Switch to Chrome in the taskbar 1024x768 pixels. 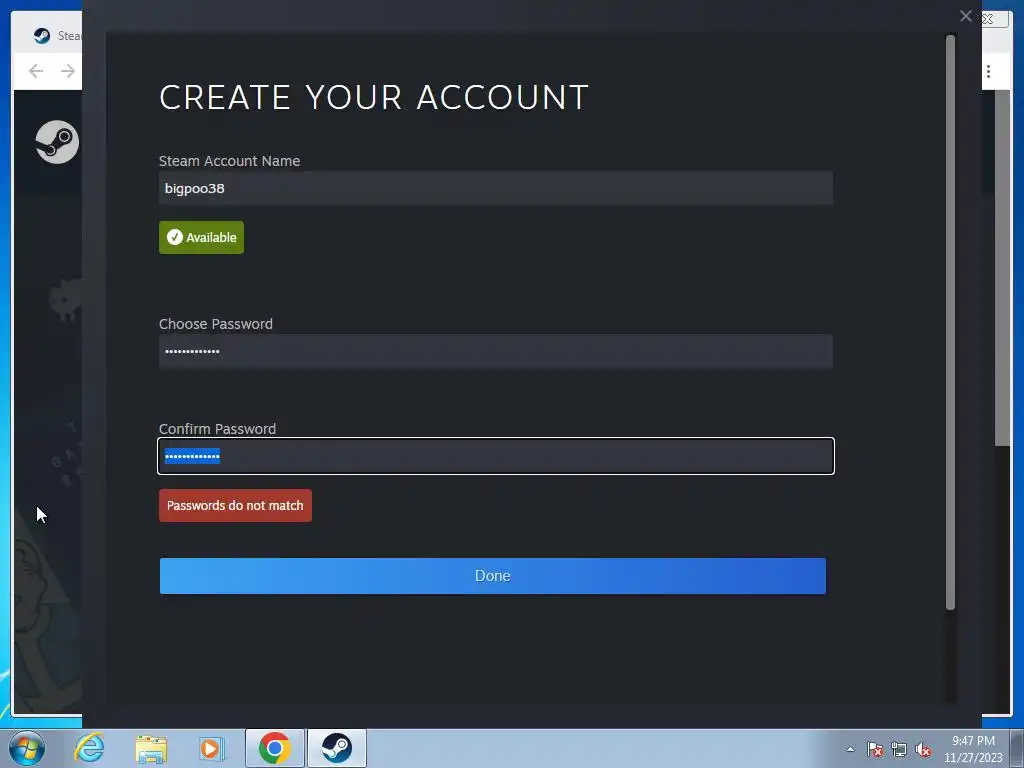tap(275, 748)
